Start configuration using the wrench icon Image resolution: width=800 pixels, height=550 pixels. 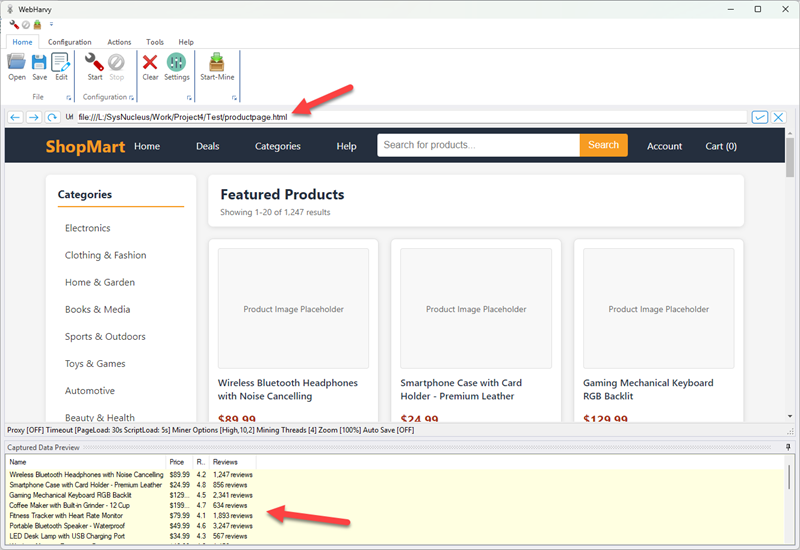[94, 65]
